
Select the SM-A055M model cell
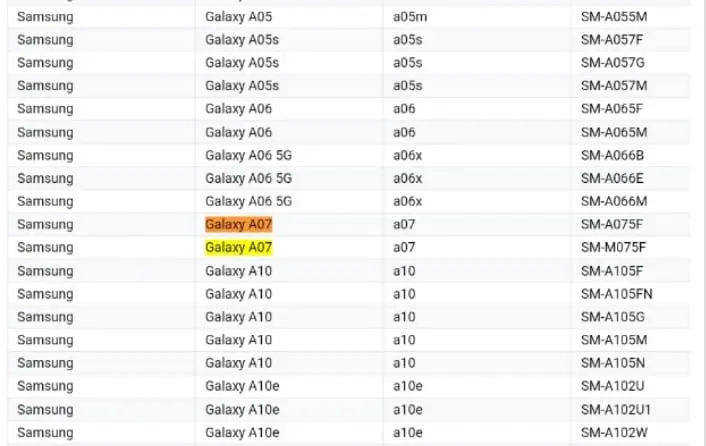pos(614,17)
